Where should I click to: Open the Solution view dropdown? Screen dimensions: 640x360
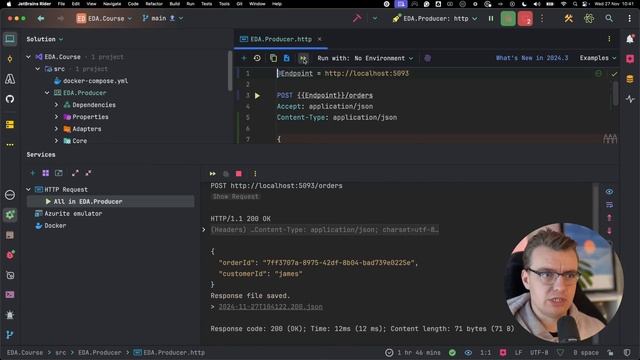tap(44, 39)
